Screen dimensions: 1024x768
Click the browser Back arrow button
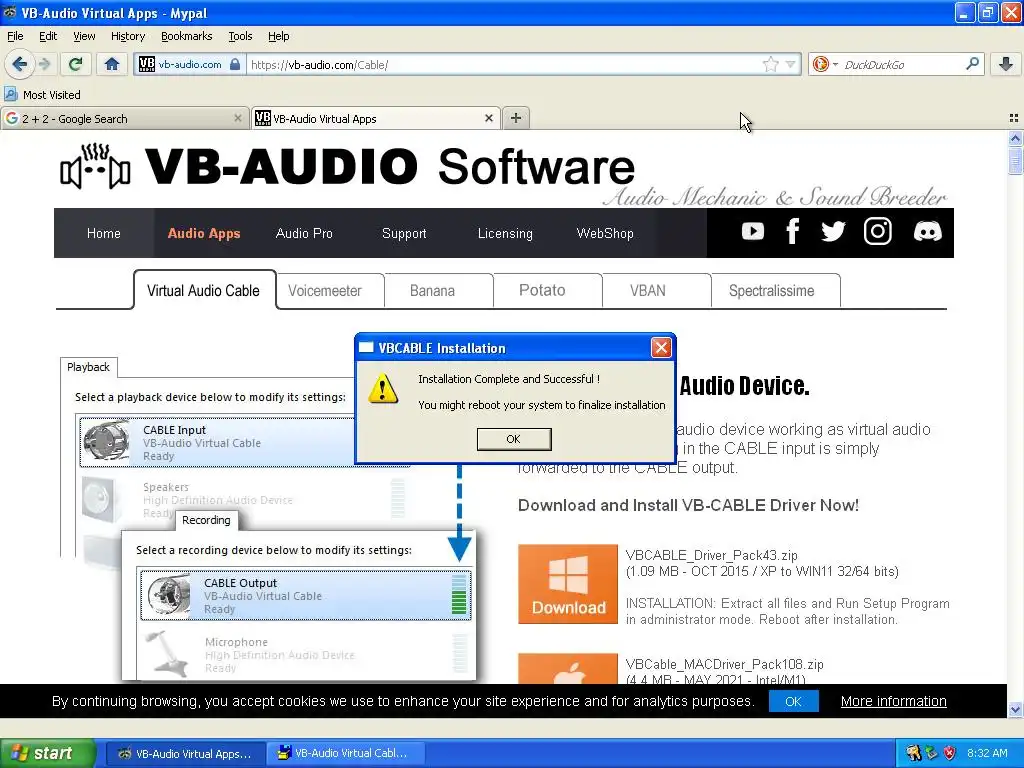(x=19, y=64)
